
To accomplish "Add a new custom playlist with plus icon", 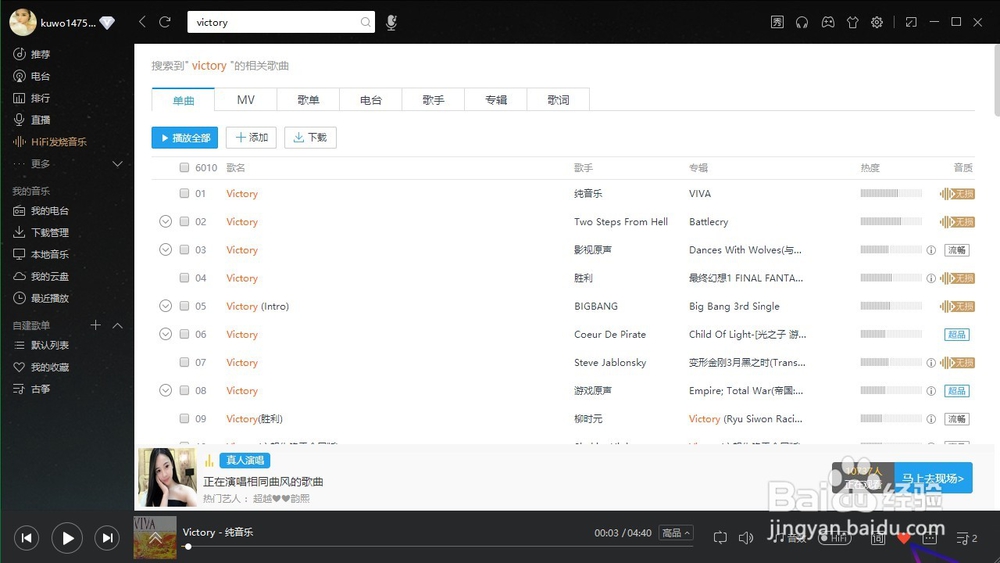I will [x=96, y=325].
